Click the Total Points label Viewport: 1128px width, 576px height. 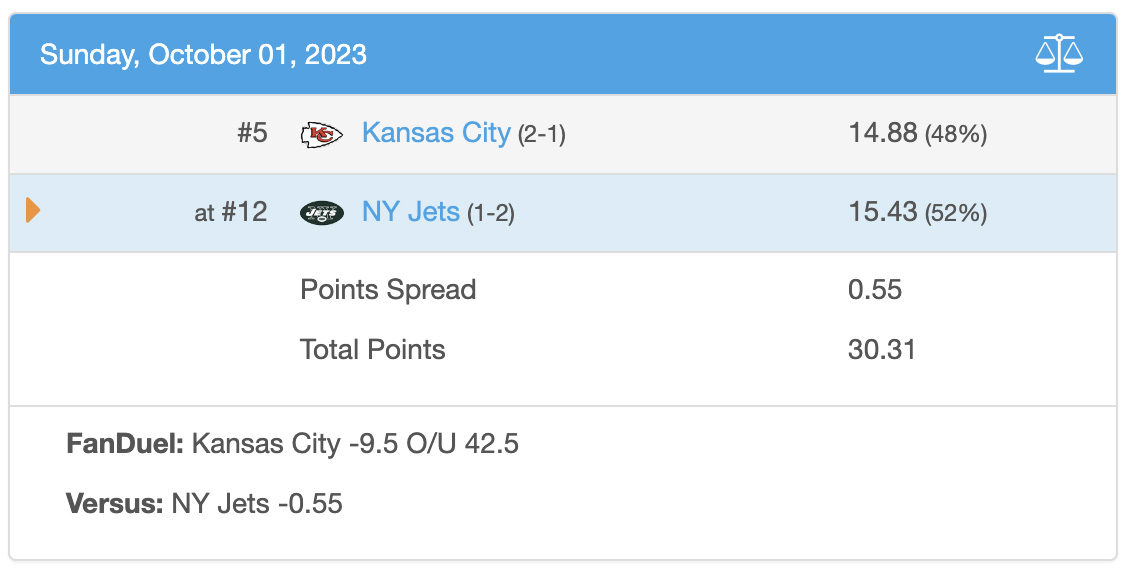coord(373,349)
